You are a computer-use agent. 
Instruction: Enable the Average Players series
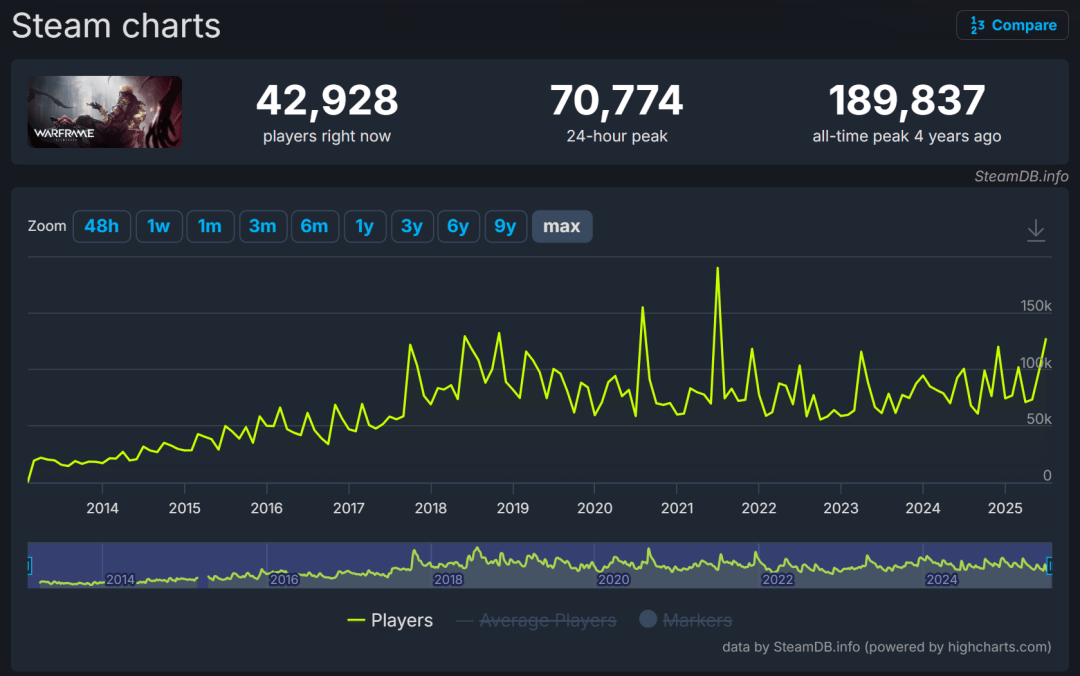coord(548,620)
